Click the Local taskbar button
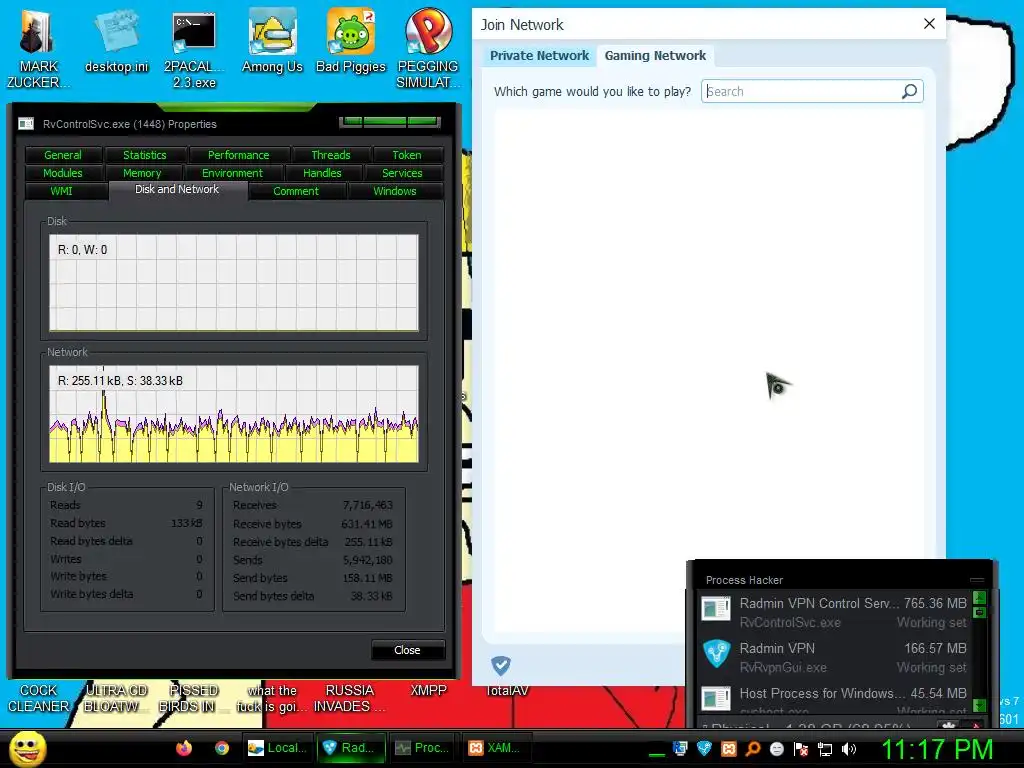 pos(278,748)
